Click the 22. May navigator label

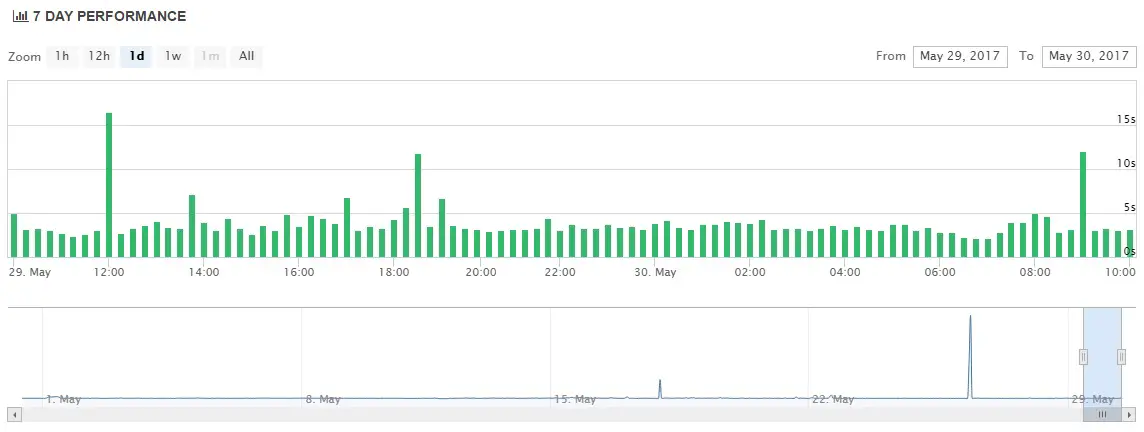(833, 399)
